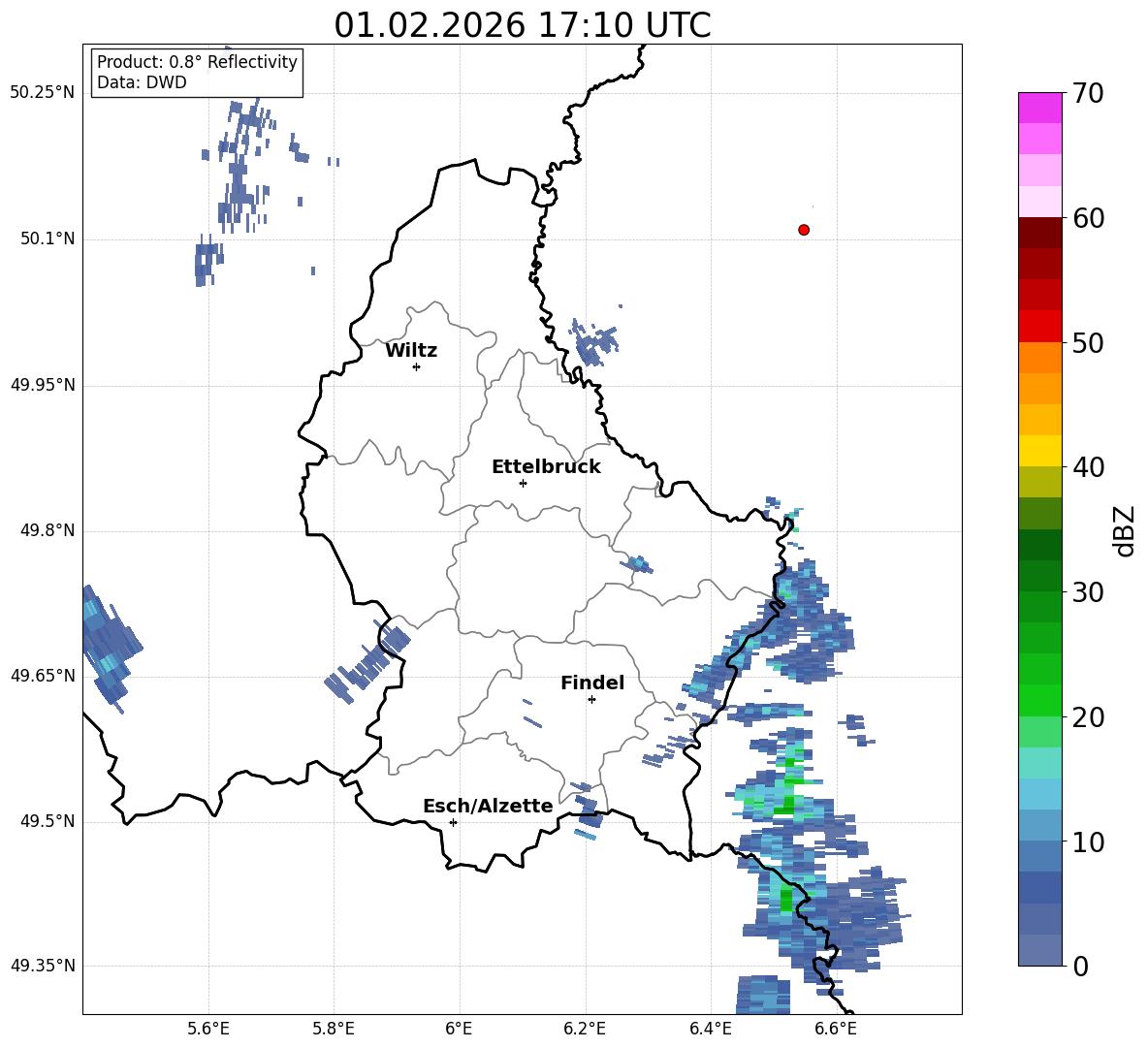Click the 20 tick label on the colorbar
This screenshot has height=1048, width=1148.
click(x=1088, y=717)
